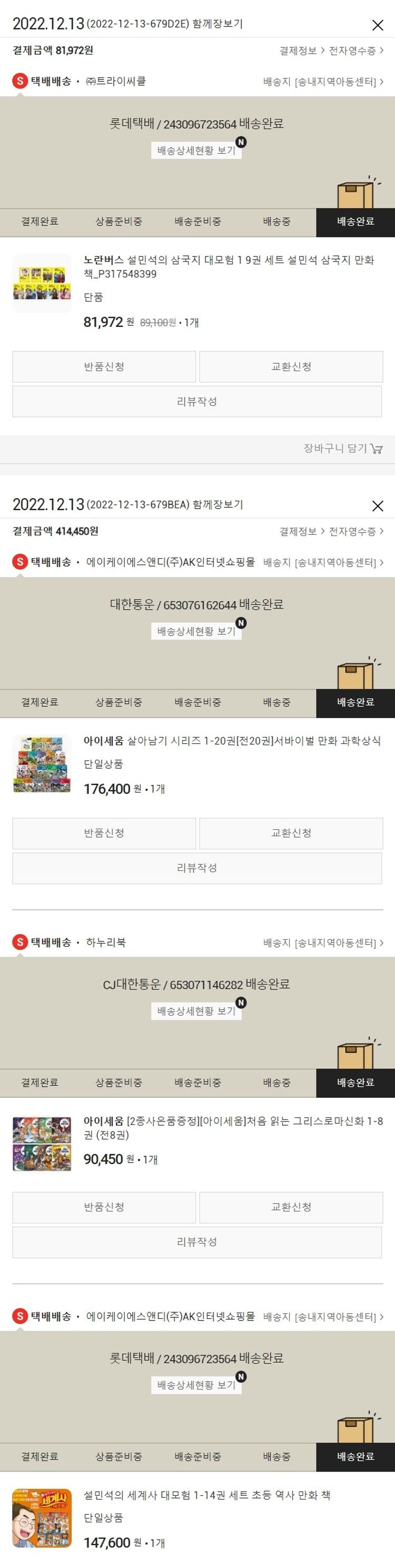Image resolution: width=395 pixels, height=1568 pixels.
Task: Click the cart icon beside 장바구니 담기
Action: [377, 449]
